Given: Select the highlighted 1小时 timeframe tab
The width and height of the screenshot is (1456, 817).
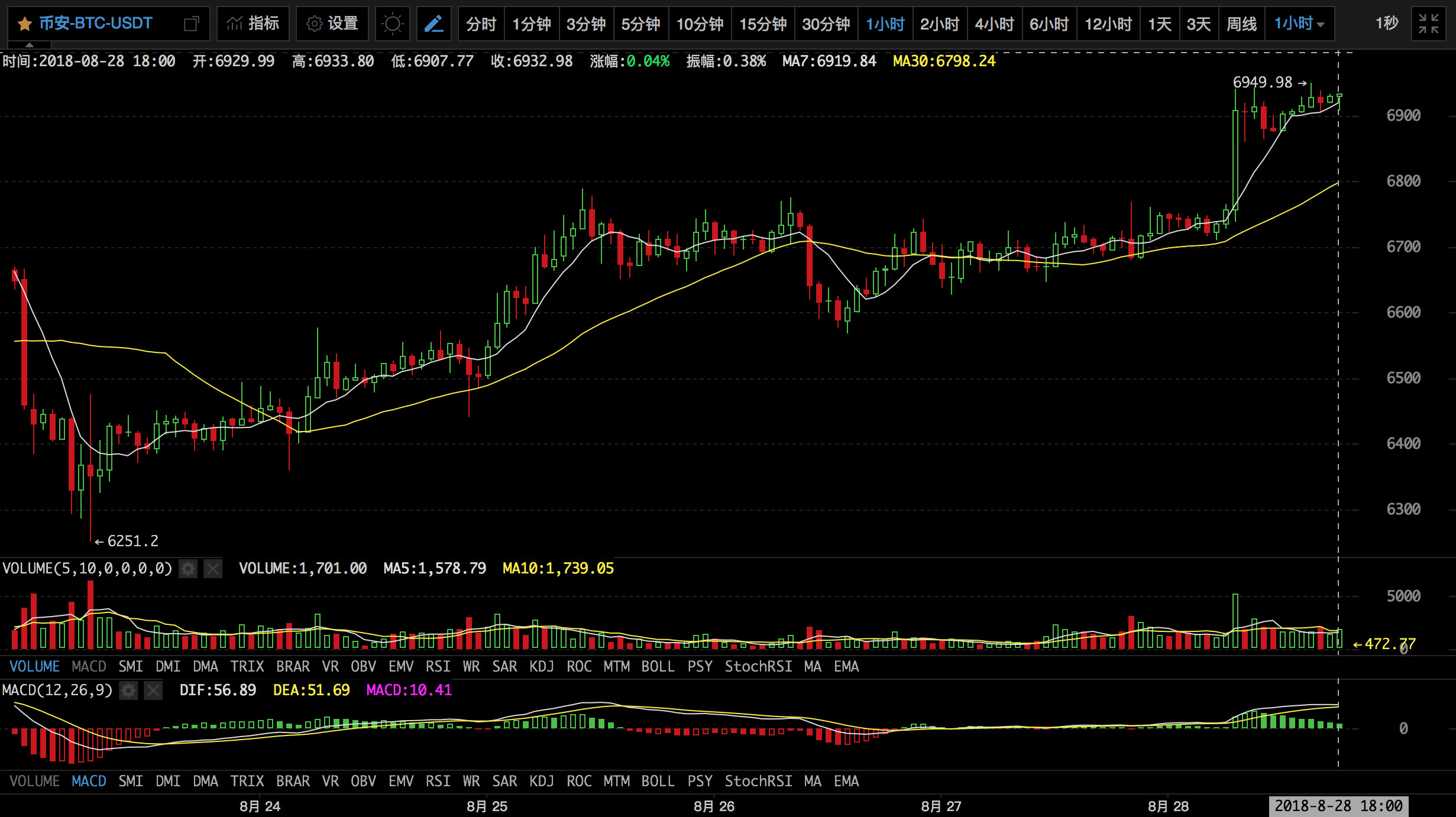Looking at the screenshot, I should point(885,24).
